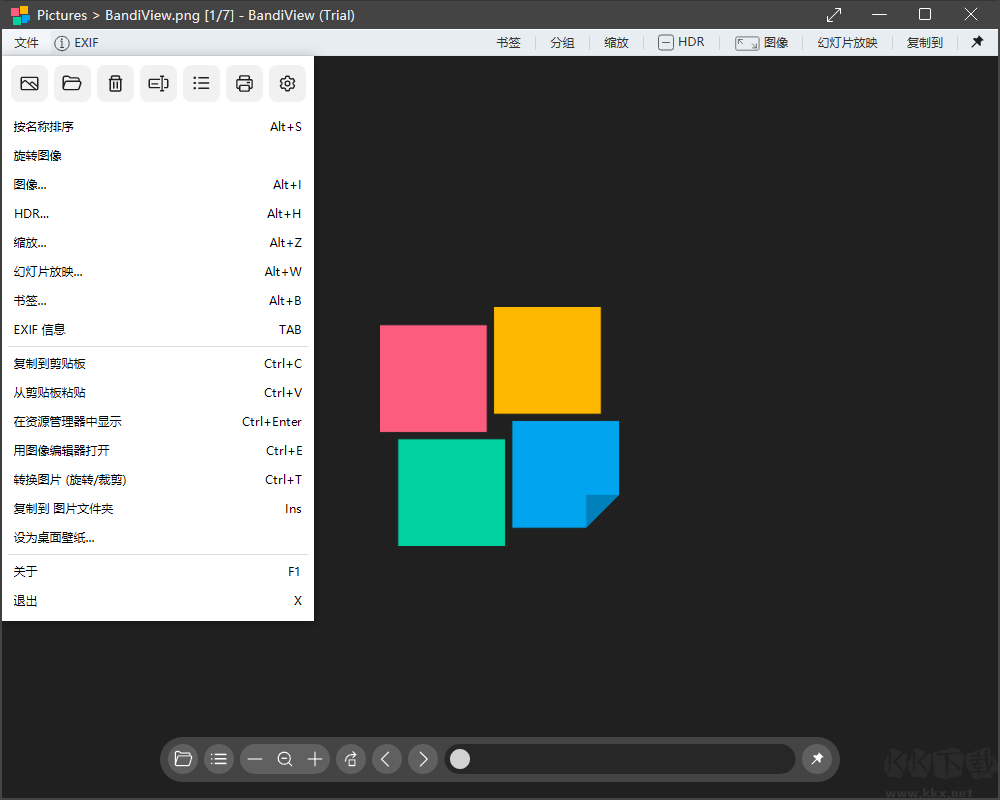Choose 设为桌面壁纸... from the menu
Image resolution: width=1000 pixels, height=800 pixels.
coord(158,538)
